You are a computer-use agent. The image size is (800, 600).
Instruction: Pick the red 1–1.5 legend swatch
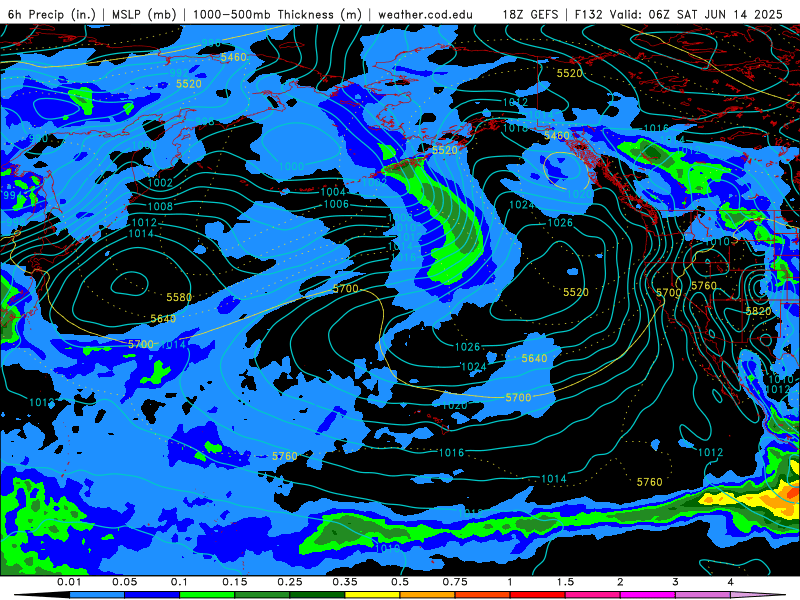(x=538, y=595)
